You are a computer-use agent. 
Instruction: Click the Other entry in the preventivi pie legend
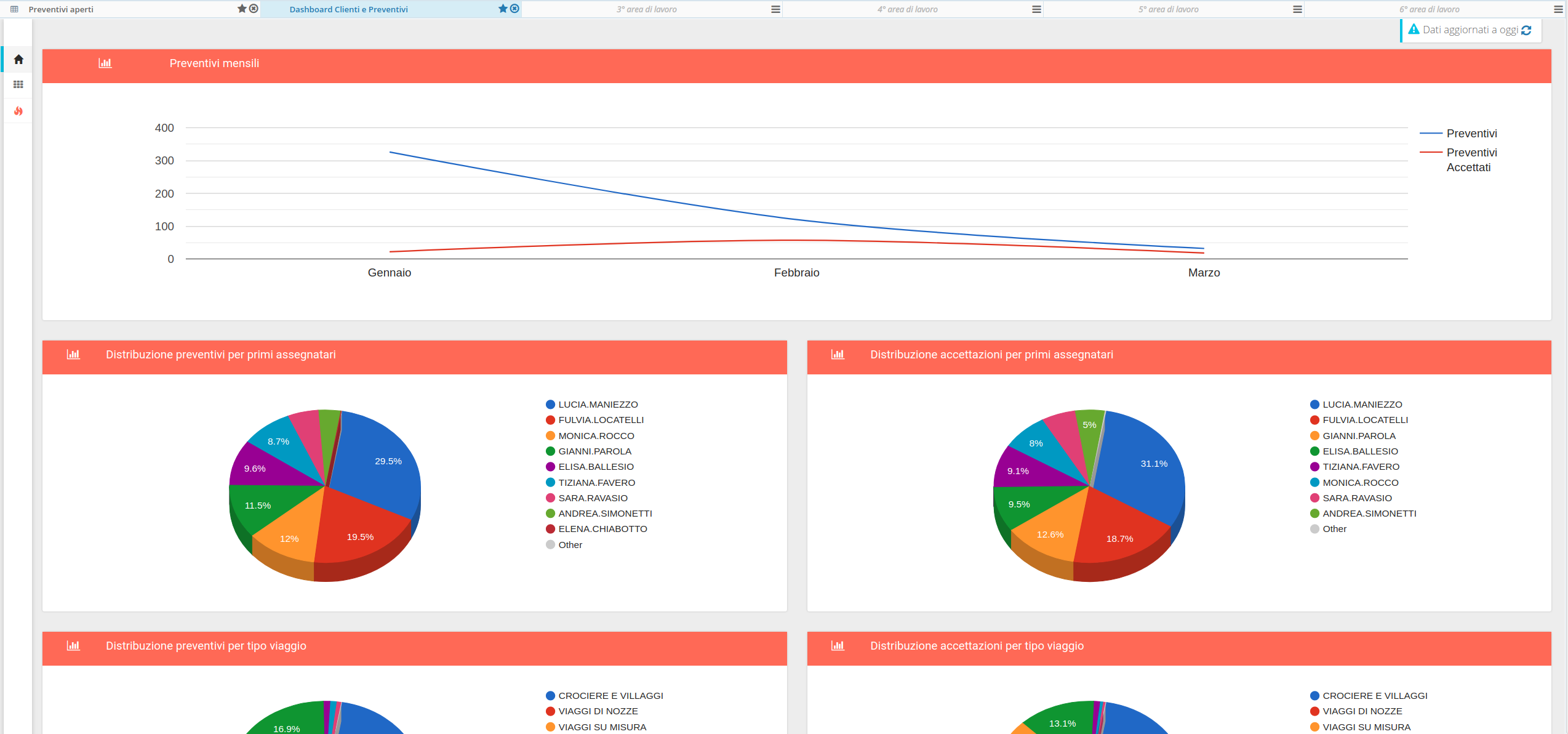564,545
